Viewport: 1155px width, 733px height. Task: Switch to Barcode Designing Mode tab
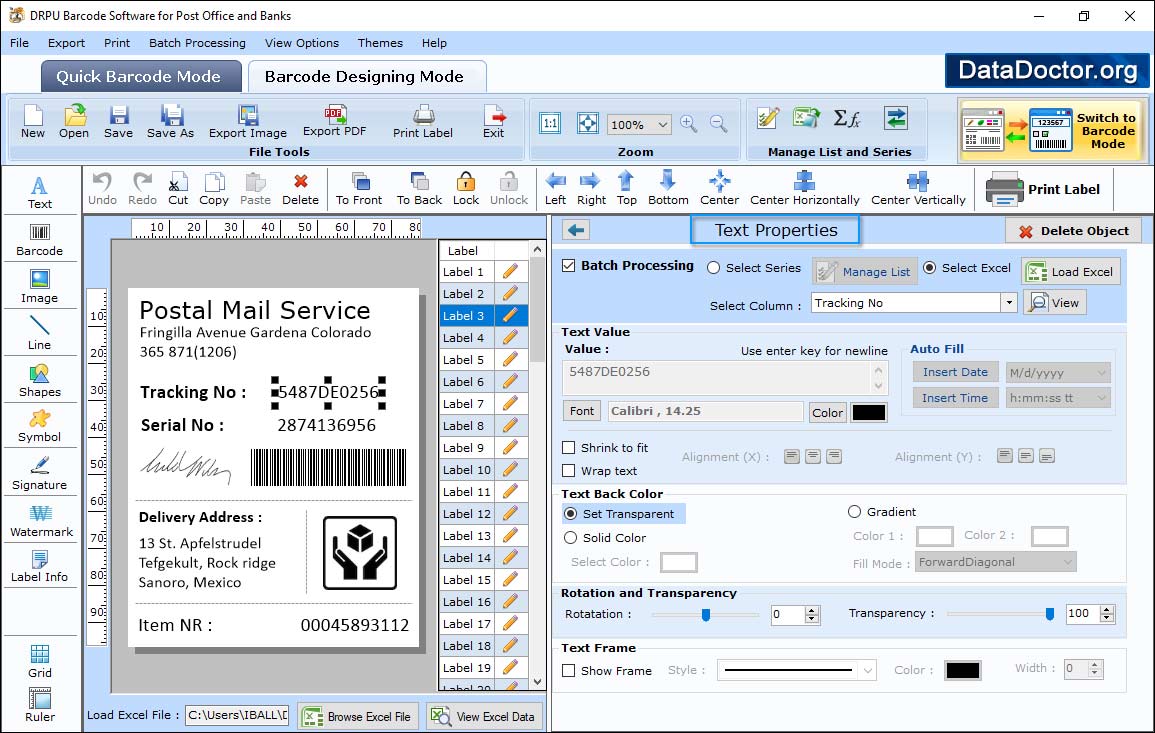(x=366, y=77)
